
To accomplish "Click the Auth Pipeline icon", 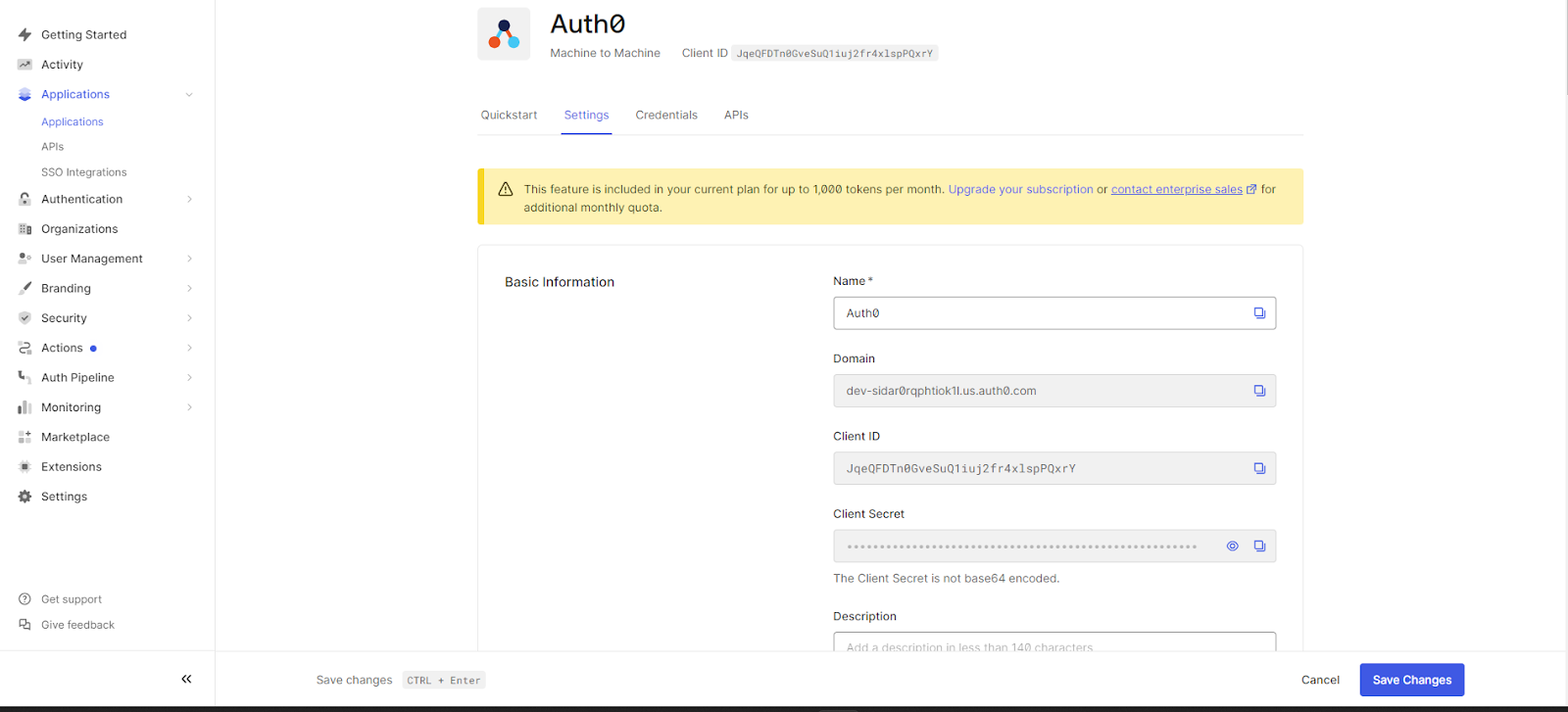I will (24, 377).
